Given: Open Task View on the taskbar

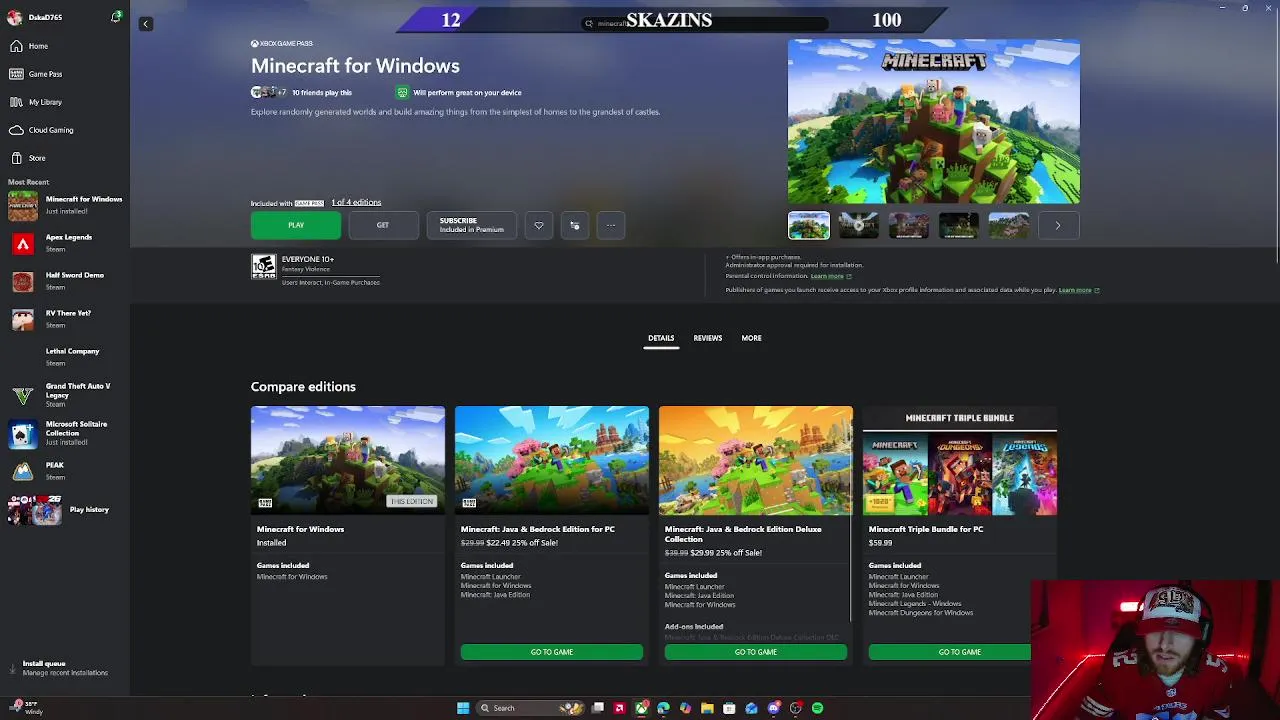Looking at the screenshot, I should point(598,708).
